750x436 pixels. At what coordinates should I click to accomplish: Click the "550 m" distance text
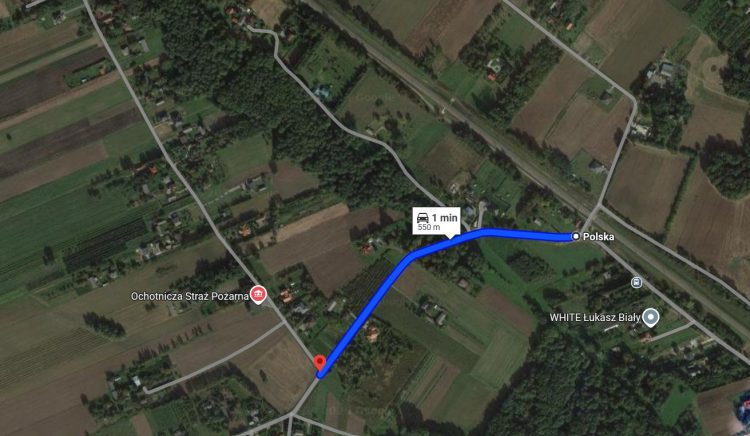[x=429, y=228]
